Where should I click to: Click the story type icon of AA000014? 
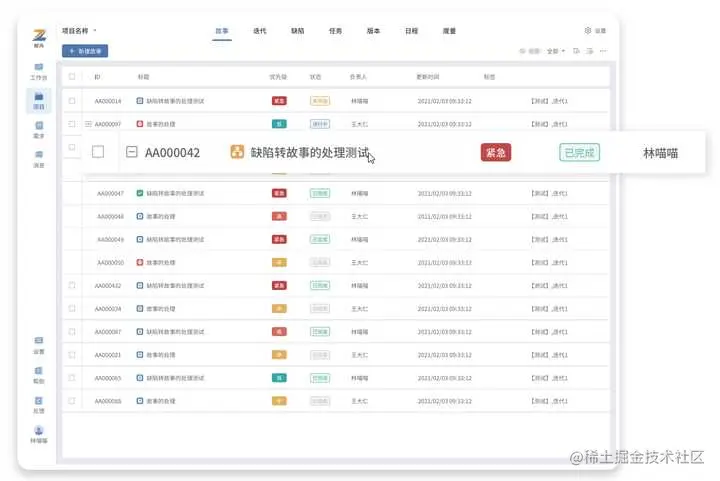coord(140,101)
